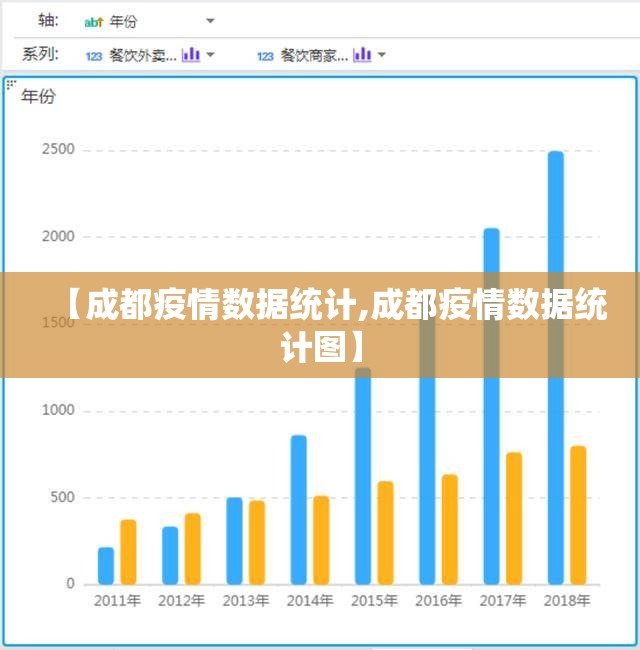640x650 pixels.
Task: Select the orange bar for 2017年
Action: coord(514,519)
